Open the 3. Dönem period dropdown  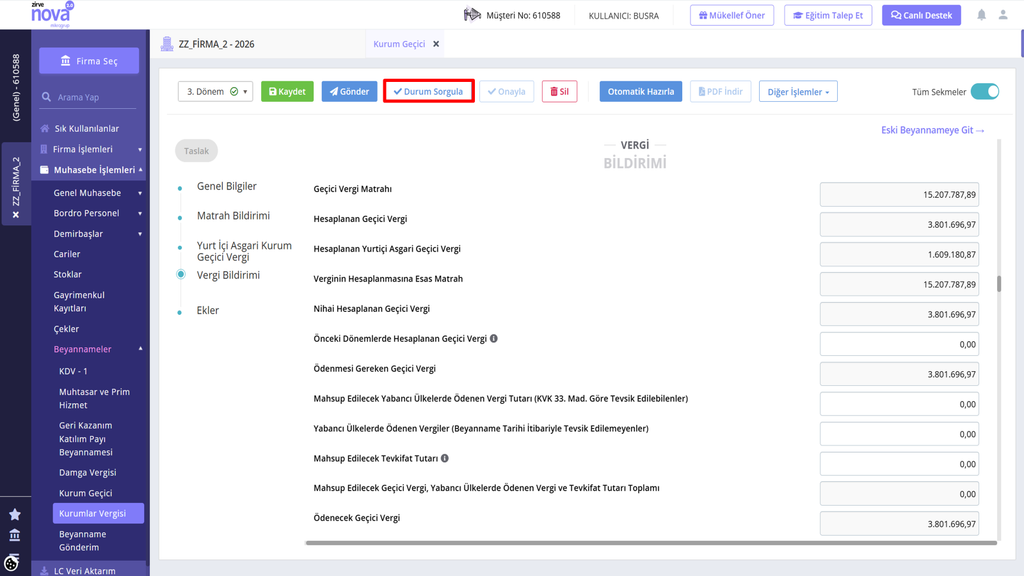216,91
